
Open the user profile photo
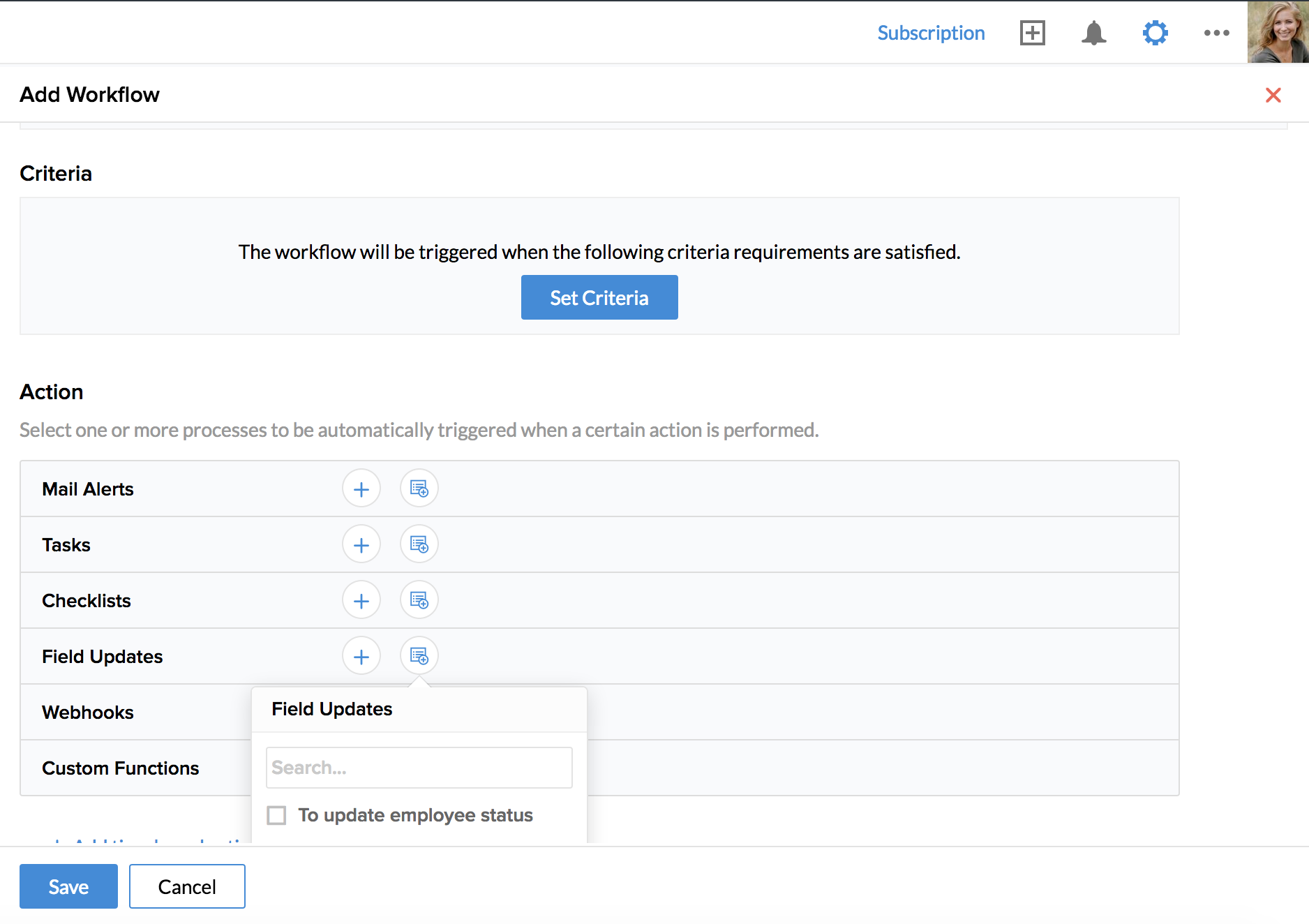pyautogui.click(x=1278, y=32)
